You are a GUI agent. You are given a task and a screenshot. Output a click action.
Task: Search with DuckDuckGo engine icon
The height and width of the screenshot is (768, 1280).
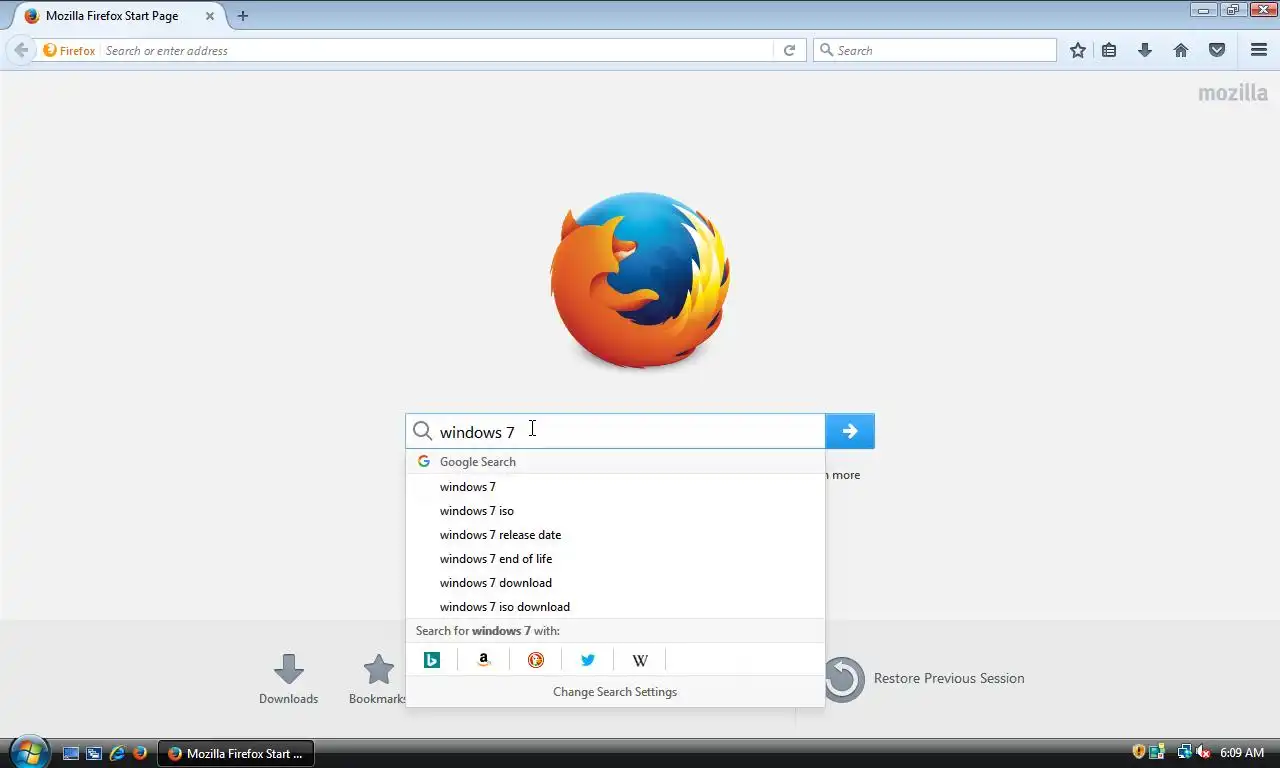pyautogui.click(x=536, y=660)
